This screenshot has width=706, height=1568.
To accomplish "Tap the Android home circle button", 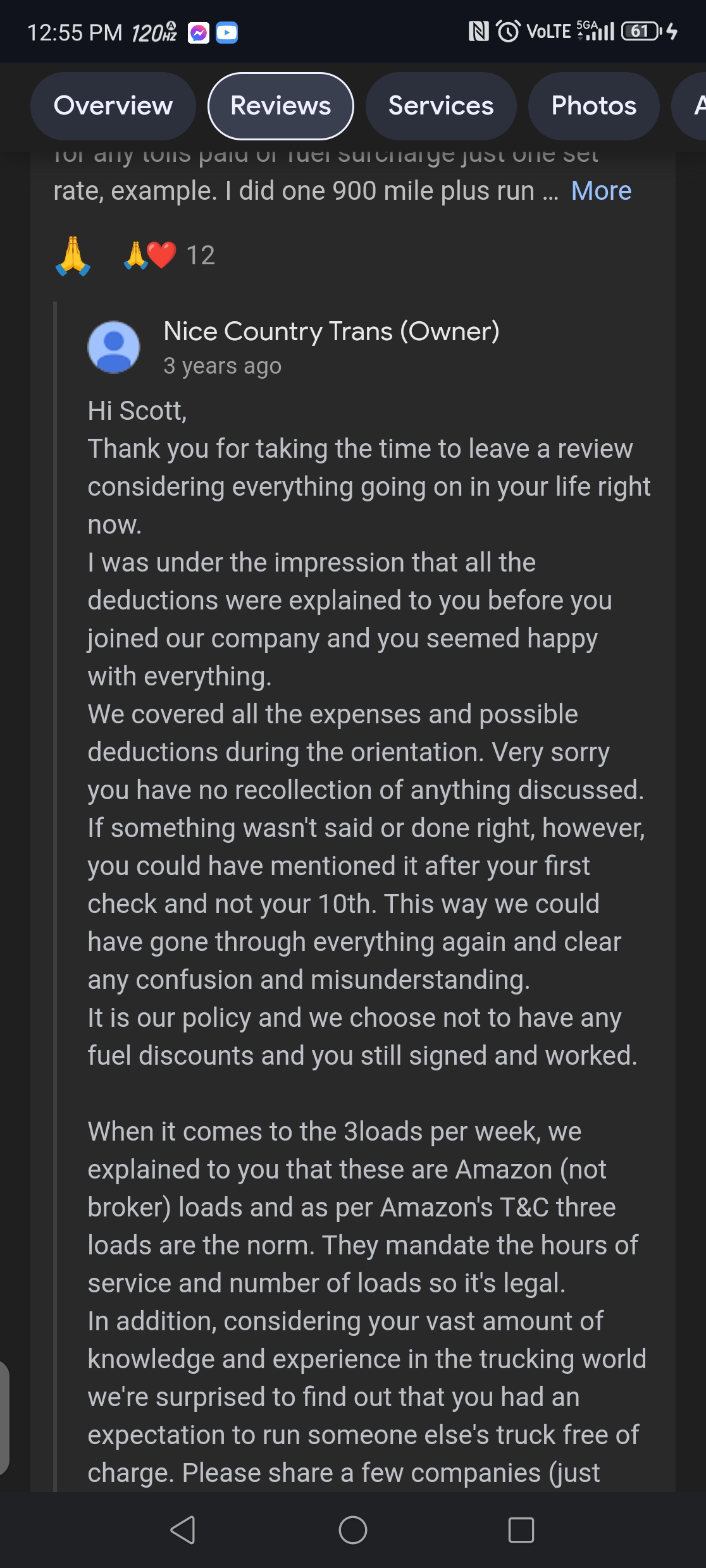I will 353,1530.
